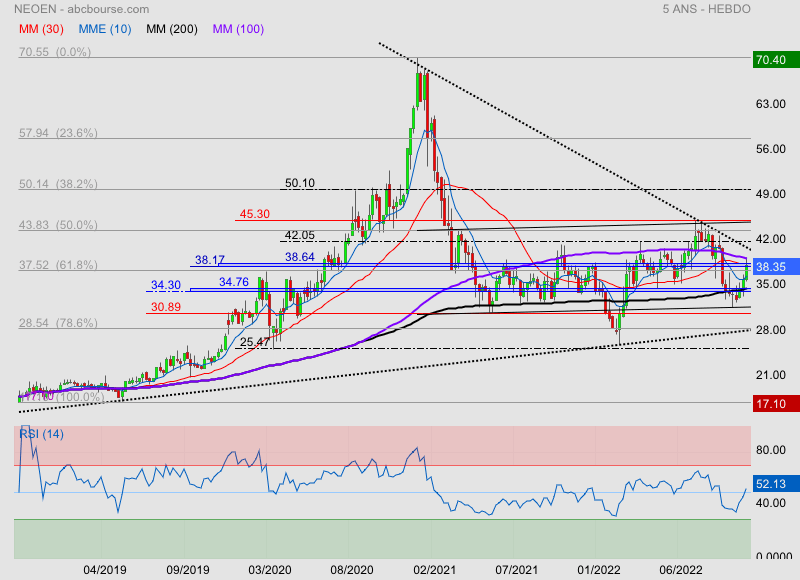Click the 80.00 RSI axis value
800x580 pixels.
(x=771, y=450)
